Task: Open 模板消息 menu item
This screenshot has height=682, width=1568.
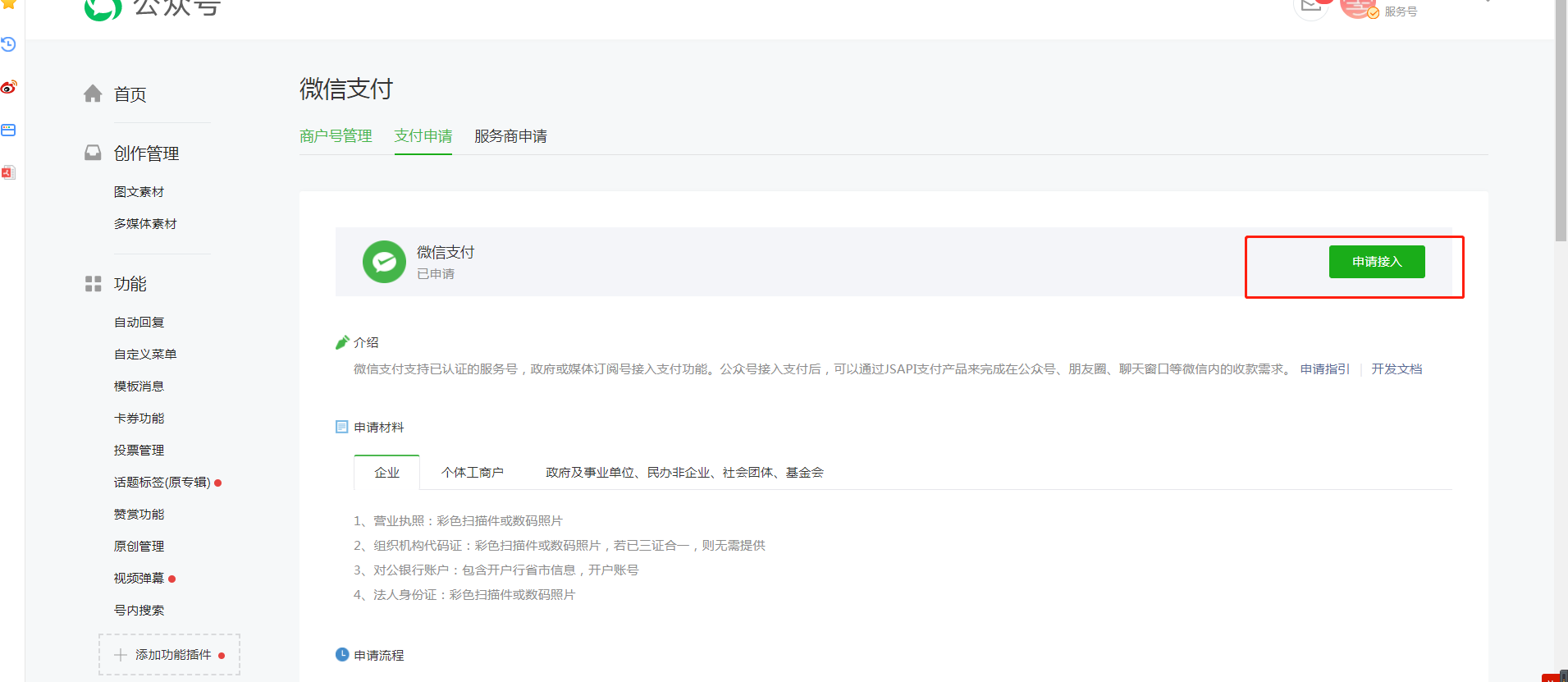Action: tap(139, 387)
